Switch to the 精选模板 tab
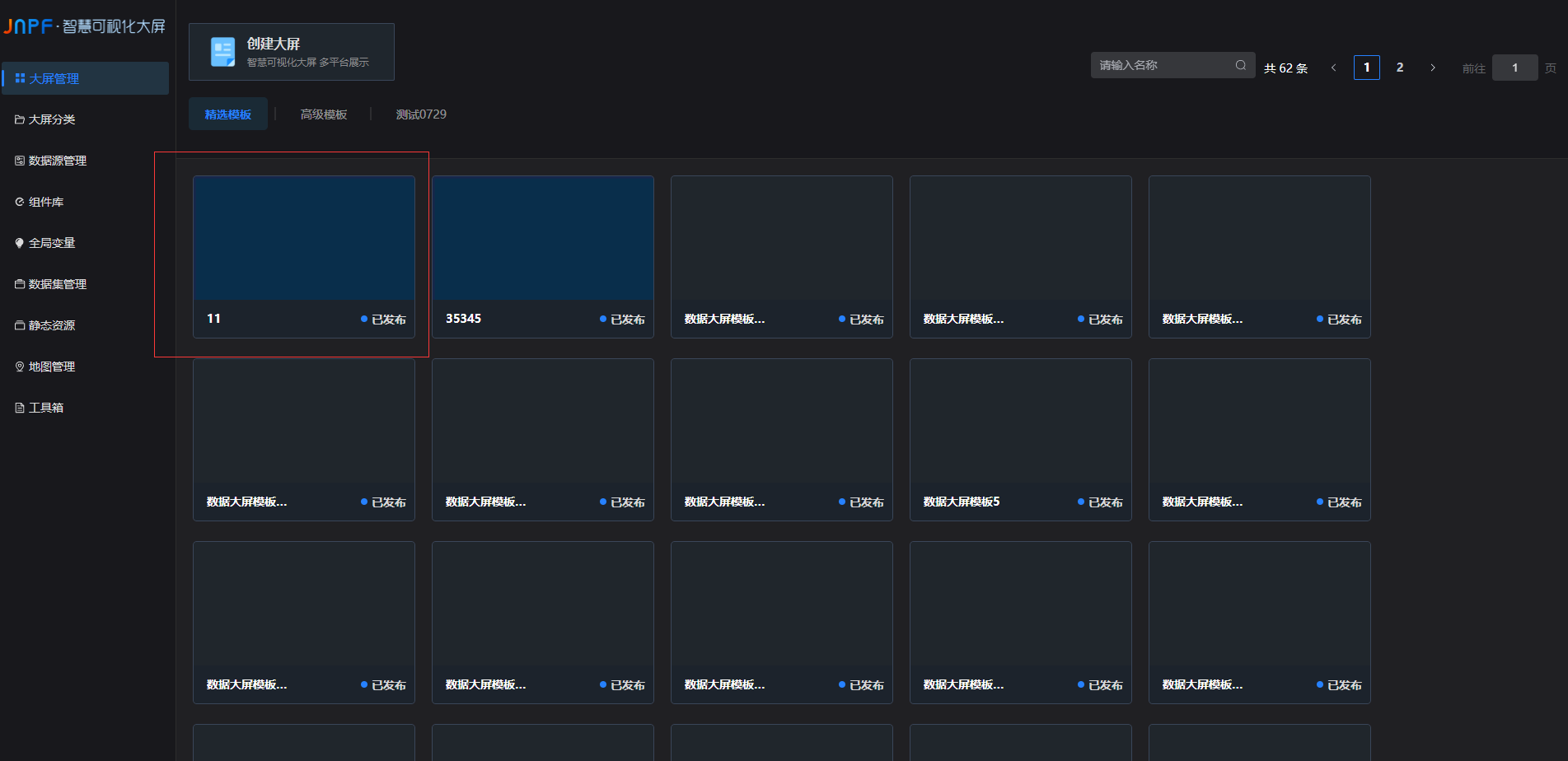This screenshot has height=761, width=1568. coord(228,114)
